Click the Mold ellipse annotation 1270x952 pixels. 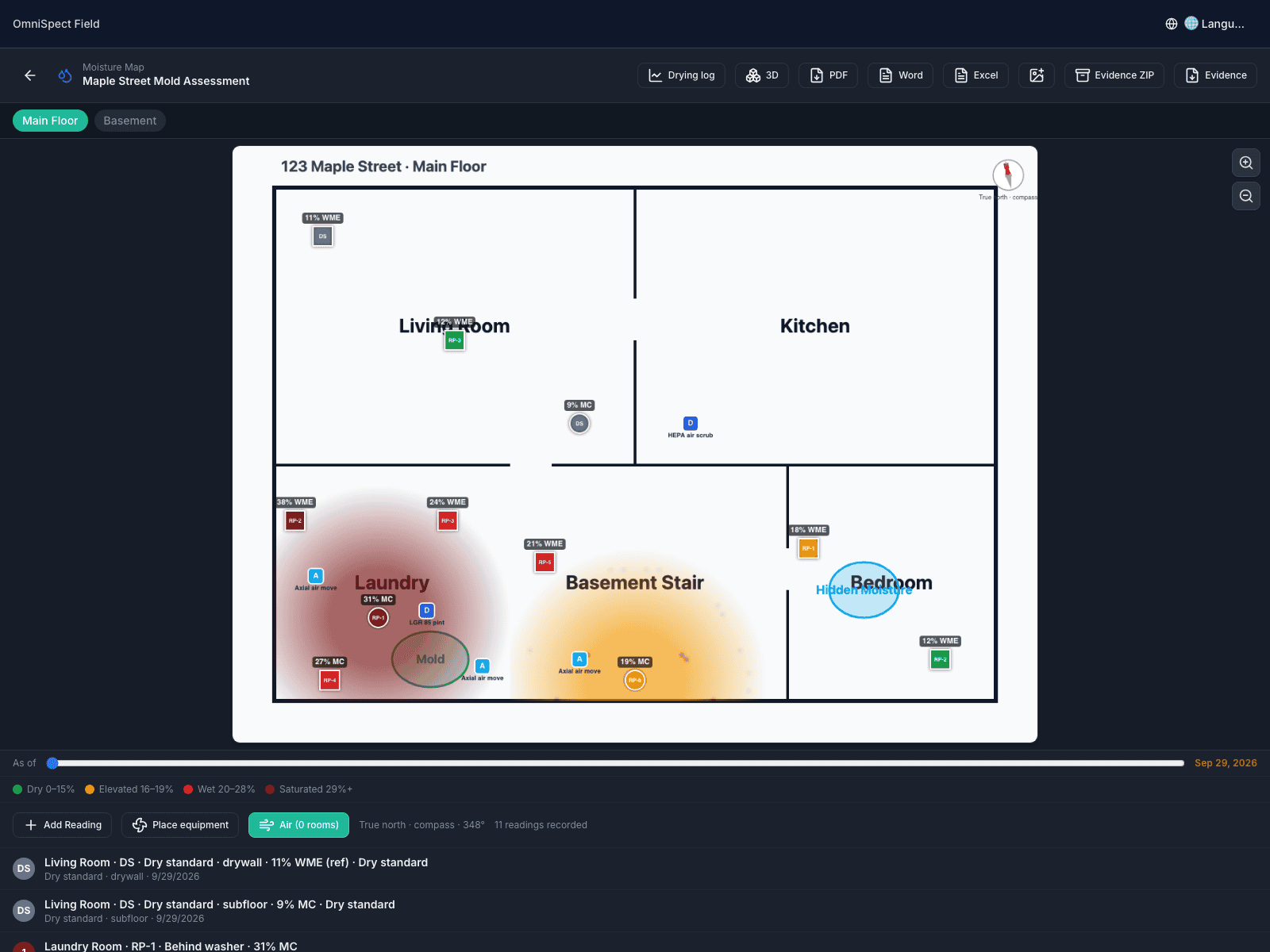tap(430, 659)
